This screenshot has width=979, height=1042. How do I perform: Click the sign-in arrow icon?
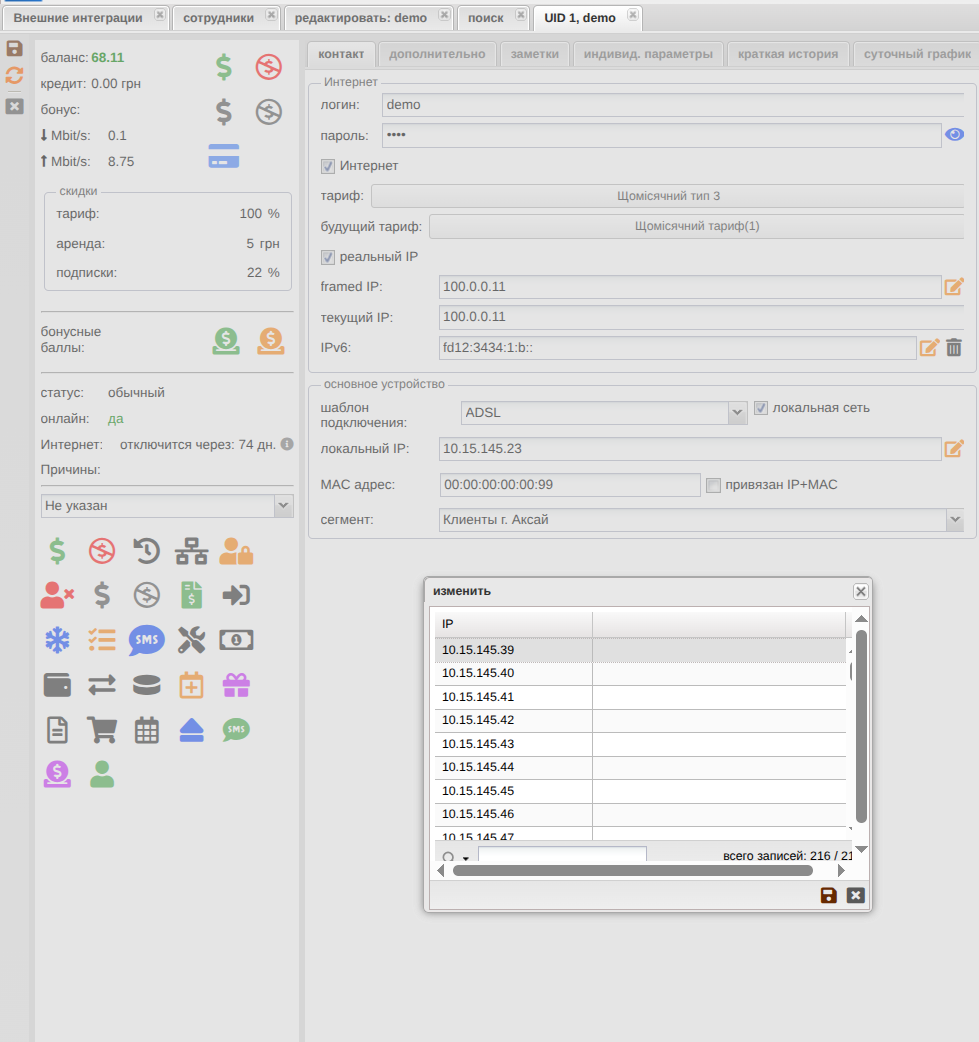236,595
